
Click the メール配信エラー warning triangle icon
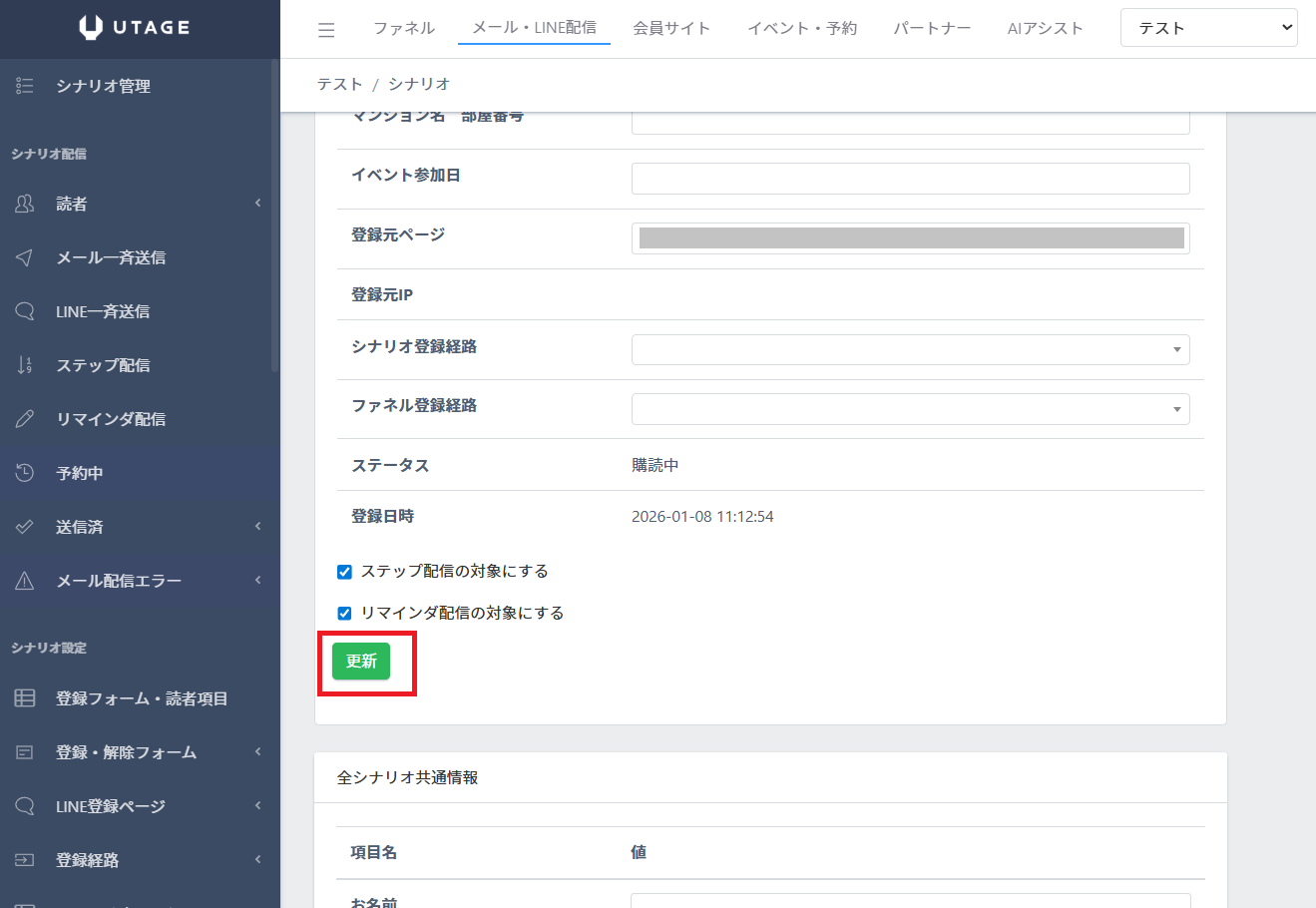click(25, 581)
